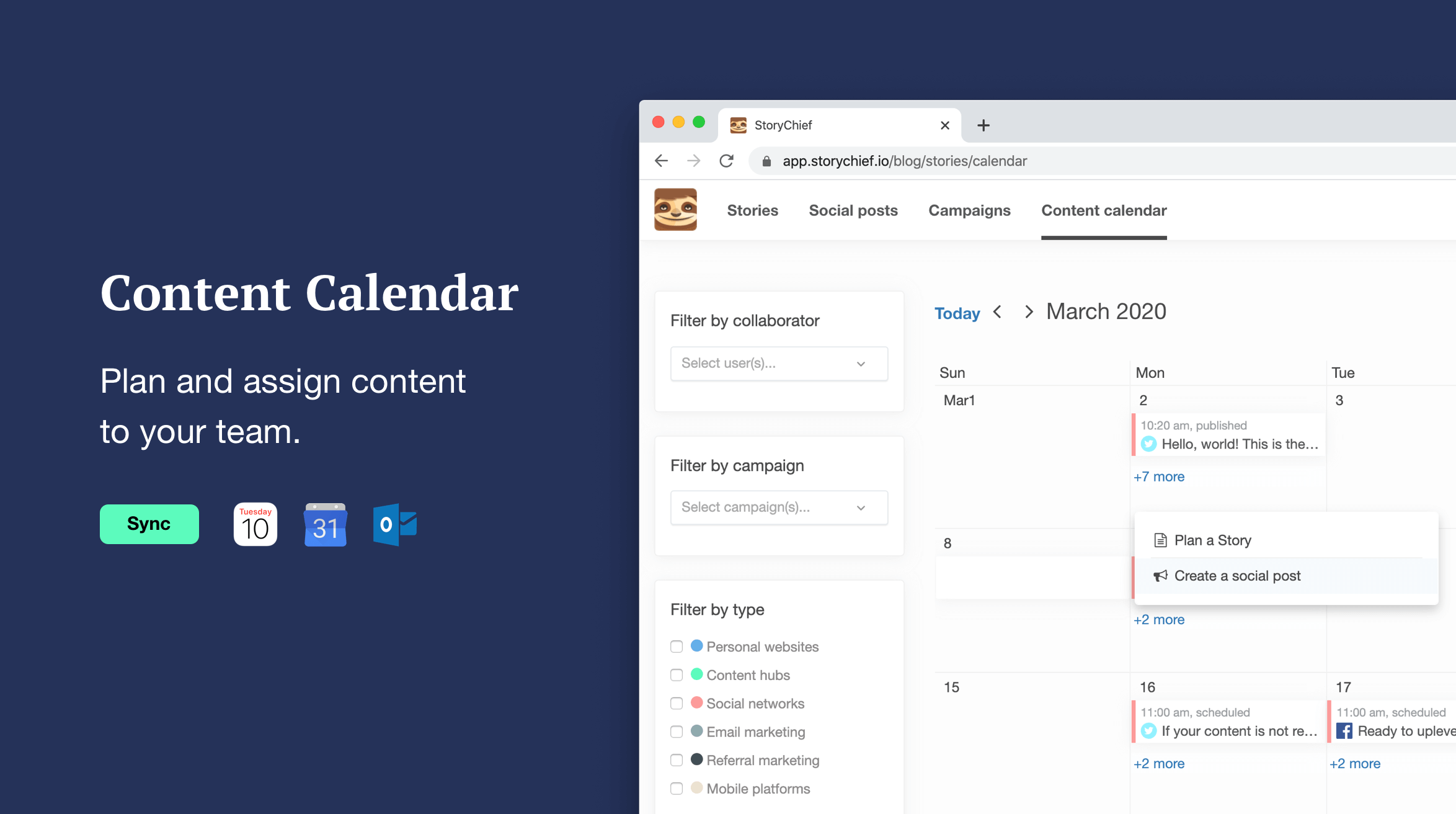The width and height of the screenshot is (1456, 814).
Task: Click the Stories navigation tab
Action: click(x=753, y=210)
